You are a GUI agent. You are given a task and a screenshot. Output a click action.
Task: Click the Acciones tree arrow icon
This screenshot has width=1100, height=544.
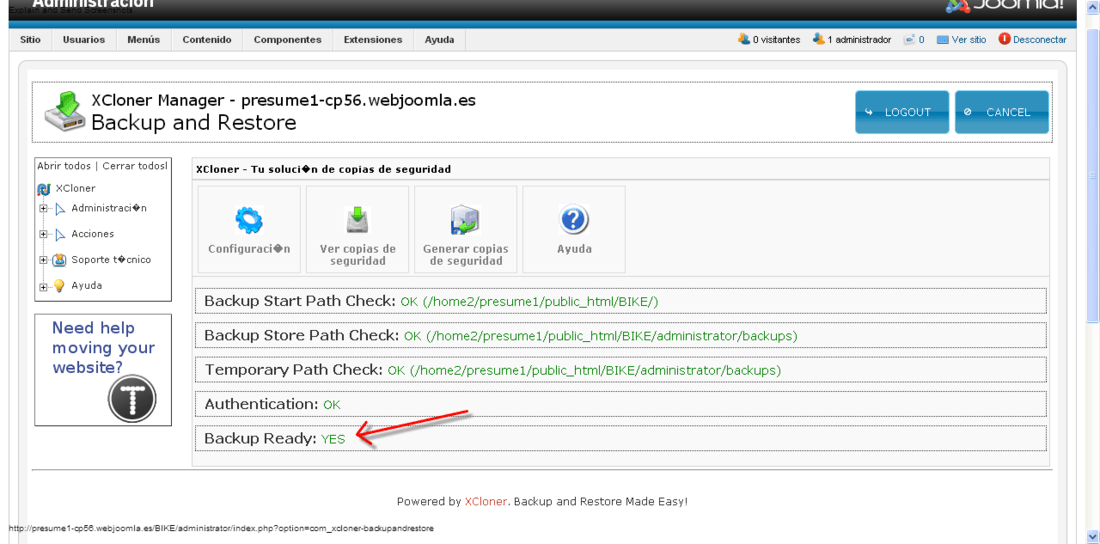60,234
